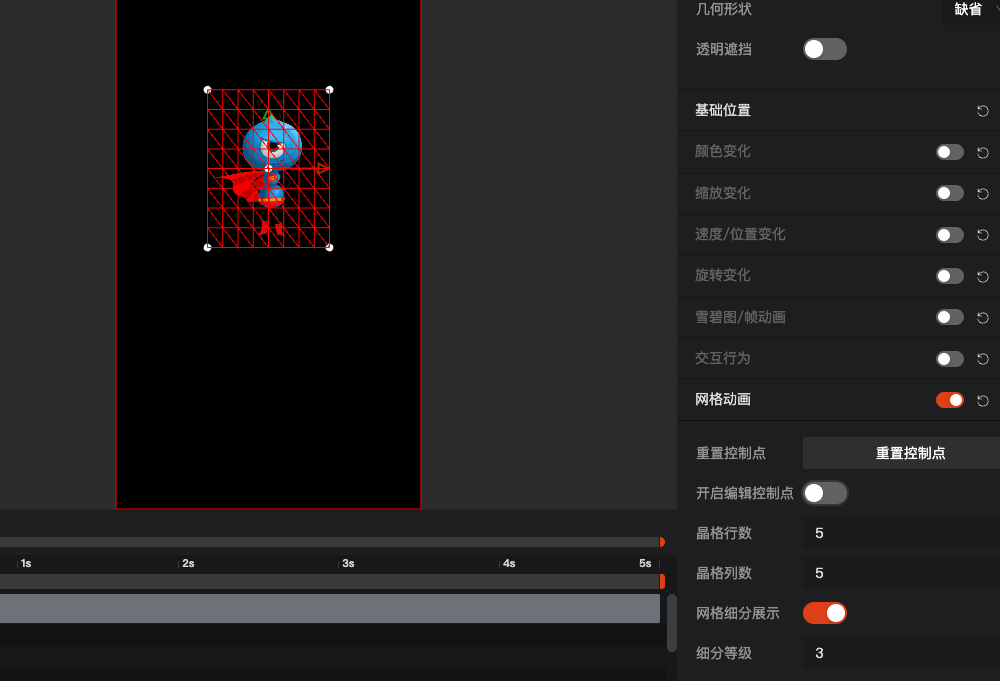
Task: Enable the 颜色变化 toggle
Action: click(950, 152)
